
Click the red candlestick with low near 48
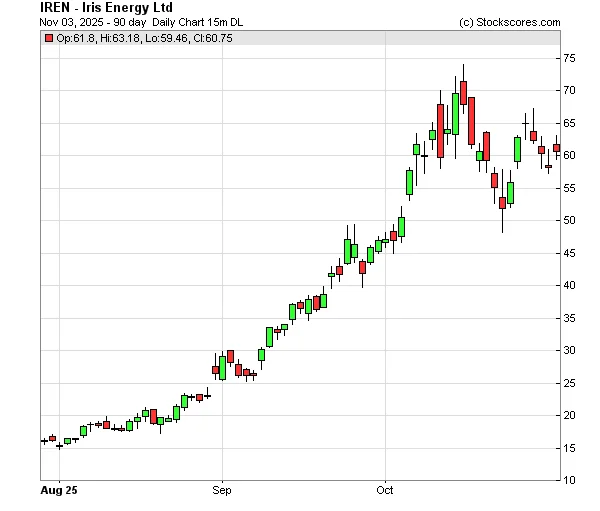click(x=502, y=203)
